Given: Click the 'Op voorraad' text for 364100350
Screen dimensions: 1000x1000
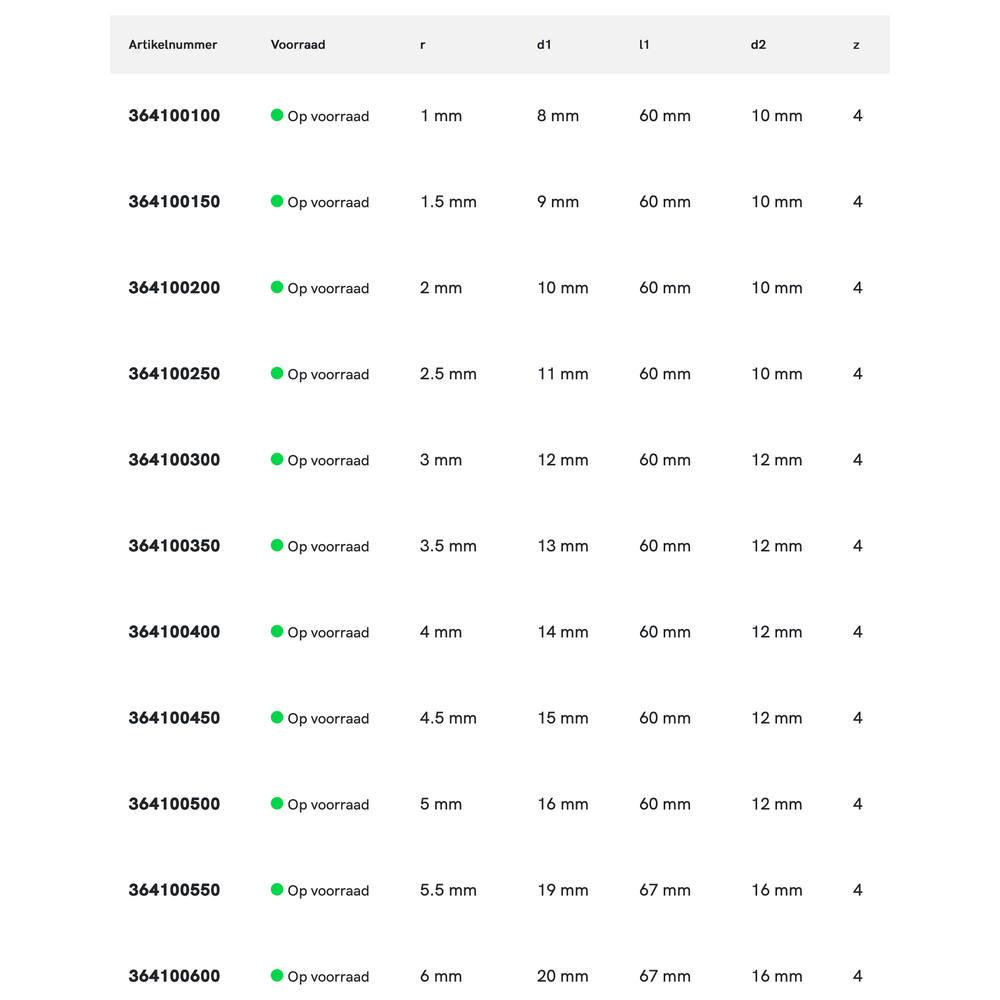Looking at the screenshot, I should tap(328, 547).
